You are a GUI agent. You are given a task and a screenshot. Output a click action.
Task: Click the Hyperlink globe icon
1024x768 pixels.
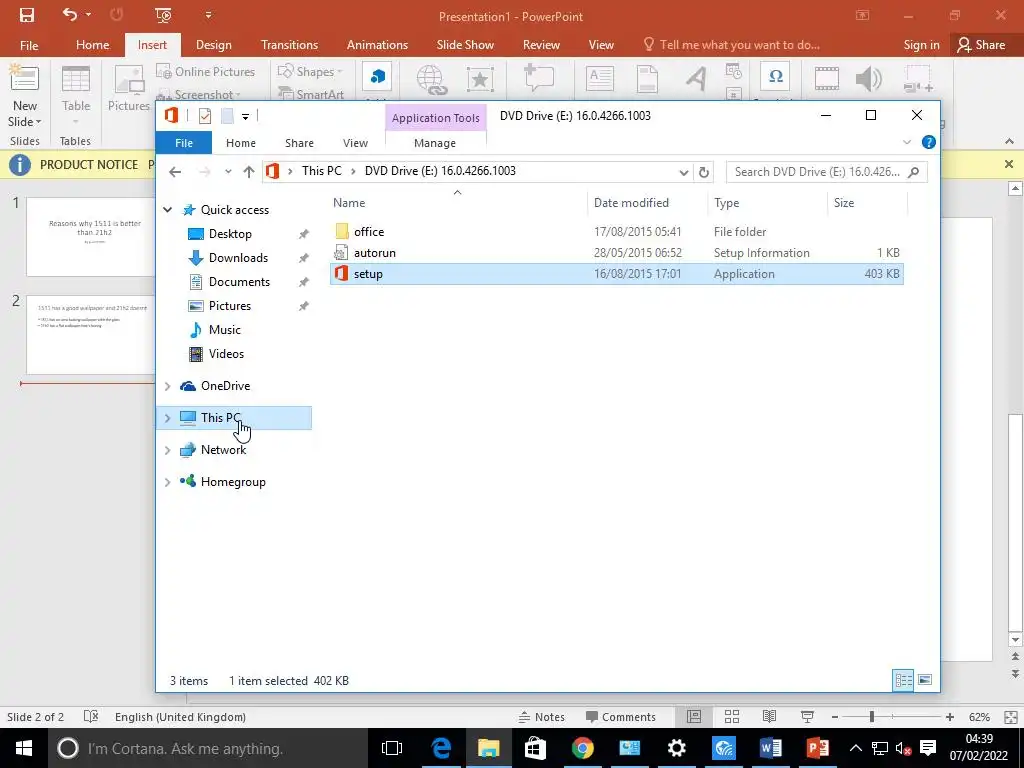click(x=431, y=80)
